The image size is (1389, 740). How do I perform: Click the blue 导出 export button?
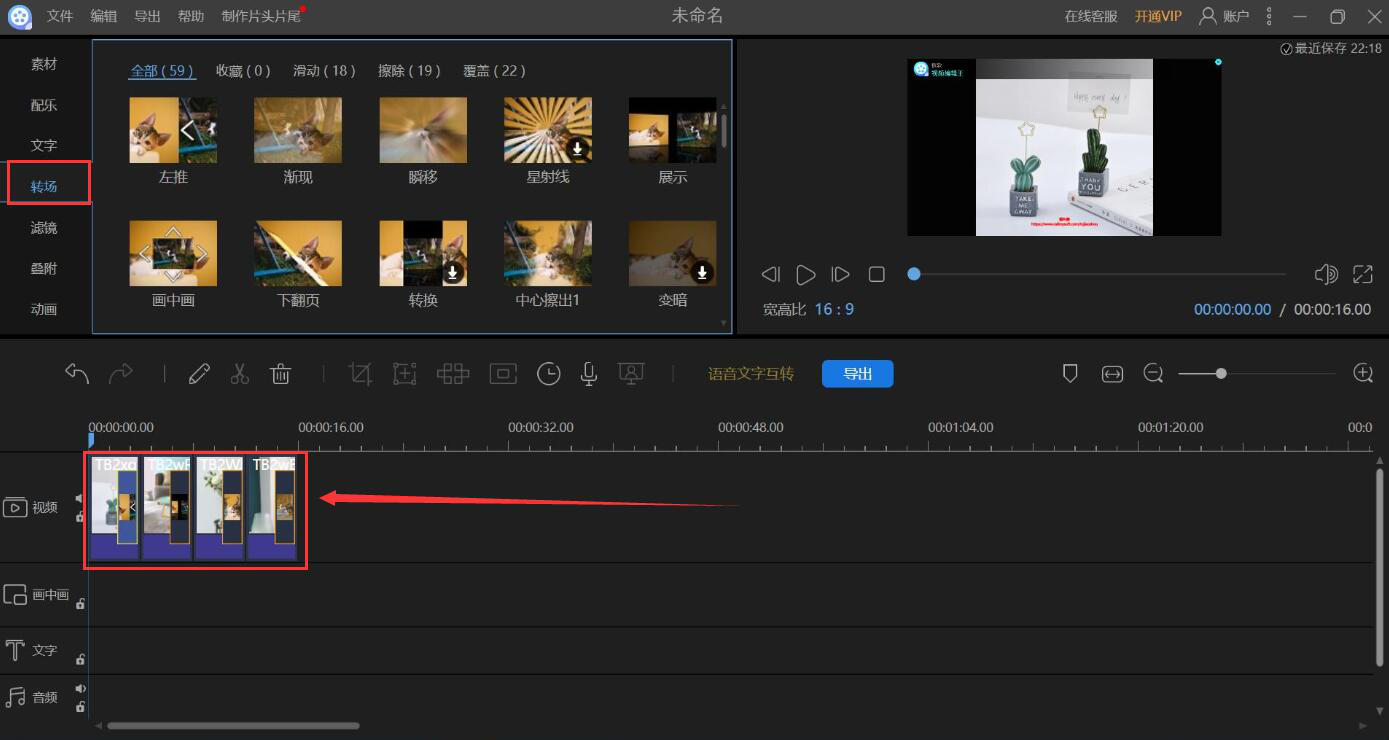click(x=857, y=374)
